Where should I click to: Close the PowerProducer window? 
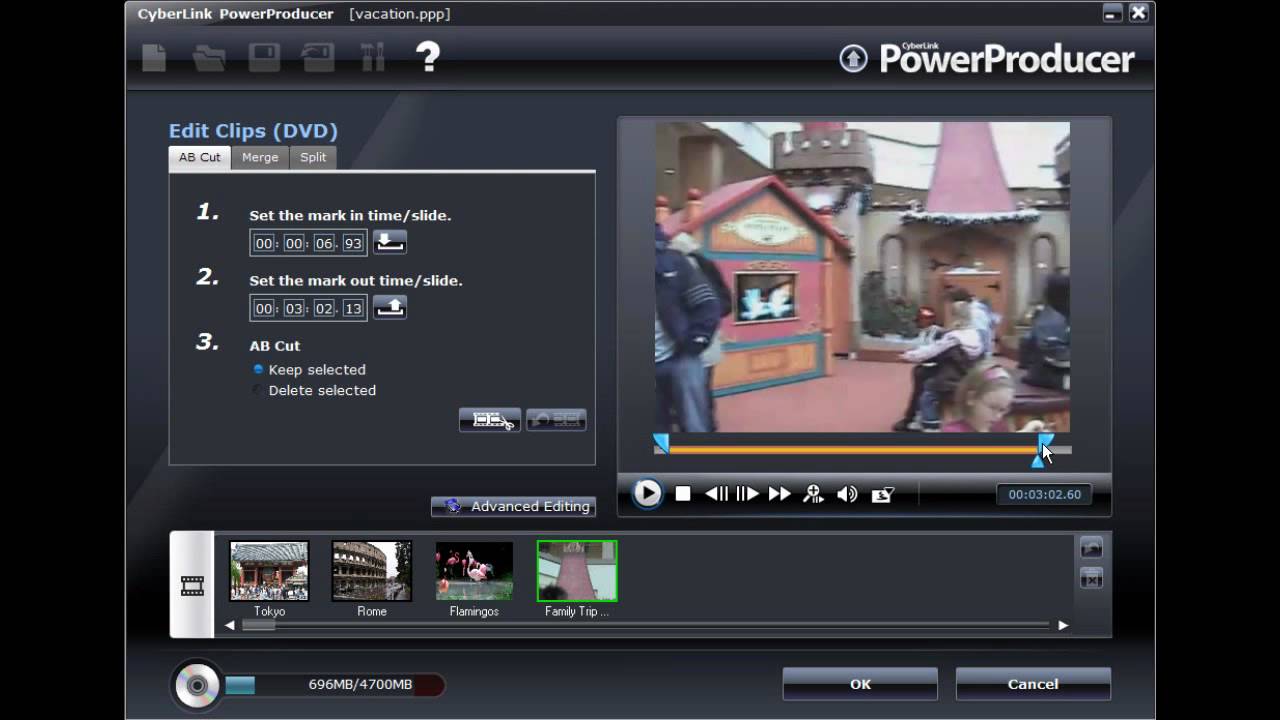point(1139,13)
